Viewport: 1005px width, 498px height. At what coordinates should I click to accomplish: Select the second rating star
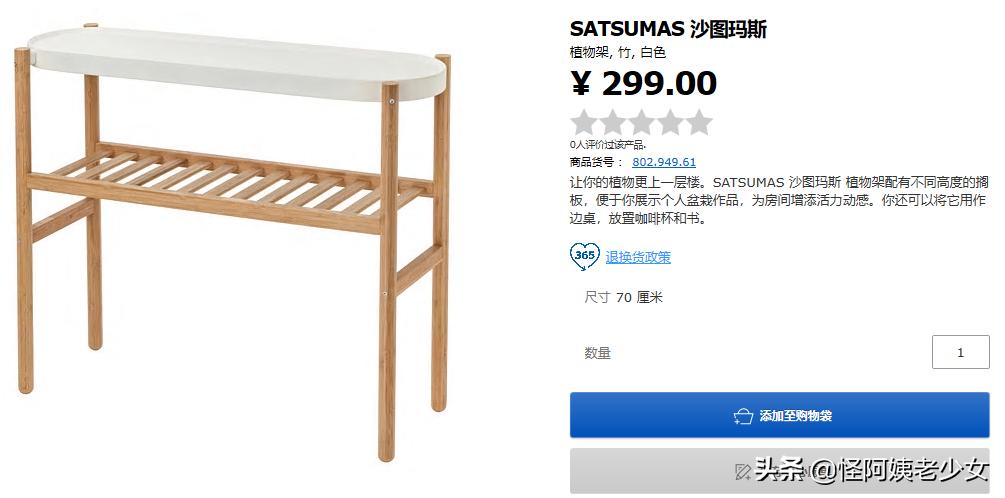pyautogui.click(x=612, y=122)
